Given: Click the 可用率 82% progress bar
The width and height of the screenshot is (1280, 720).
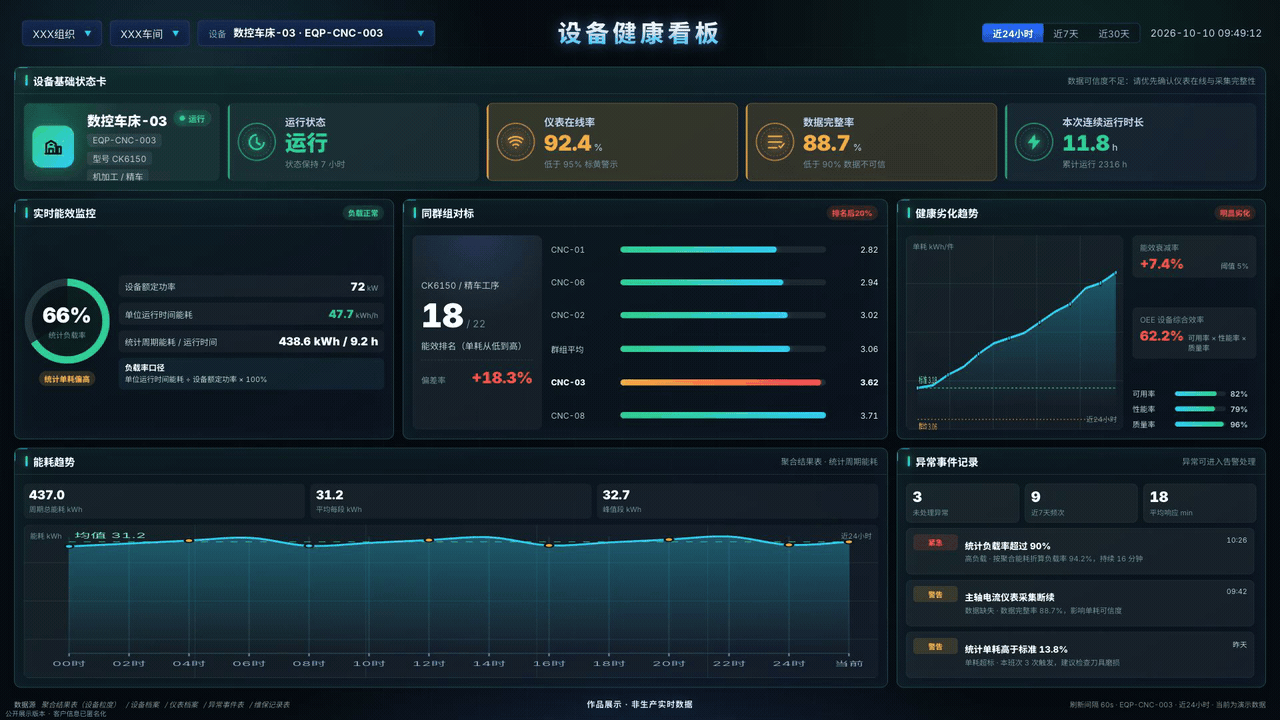Looking at the screenshot, I should click(x=1199, y=394).
